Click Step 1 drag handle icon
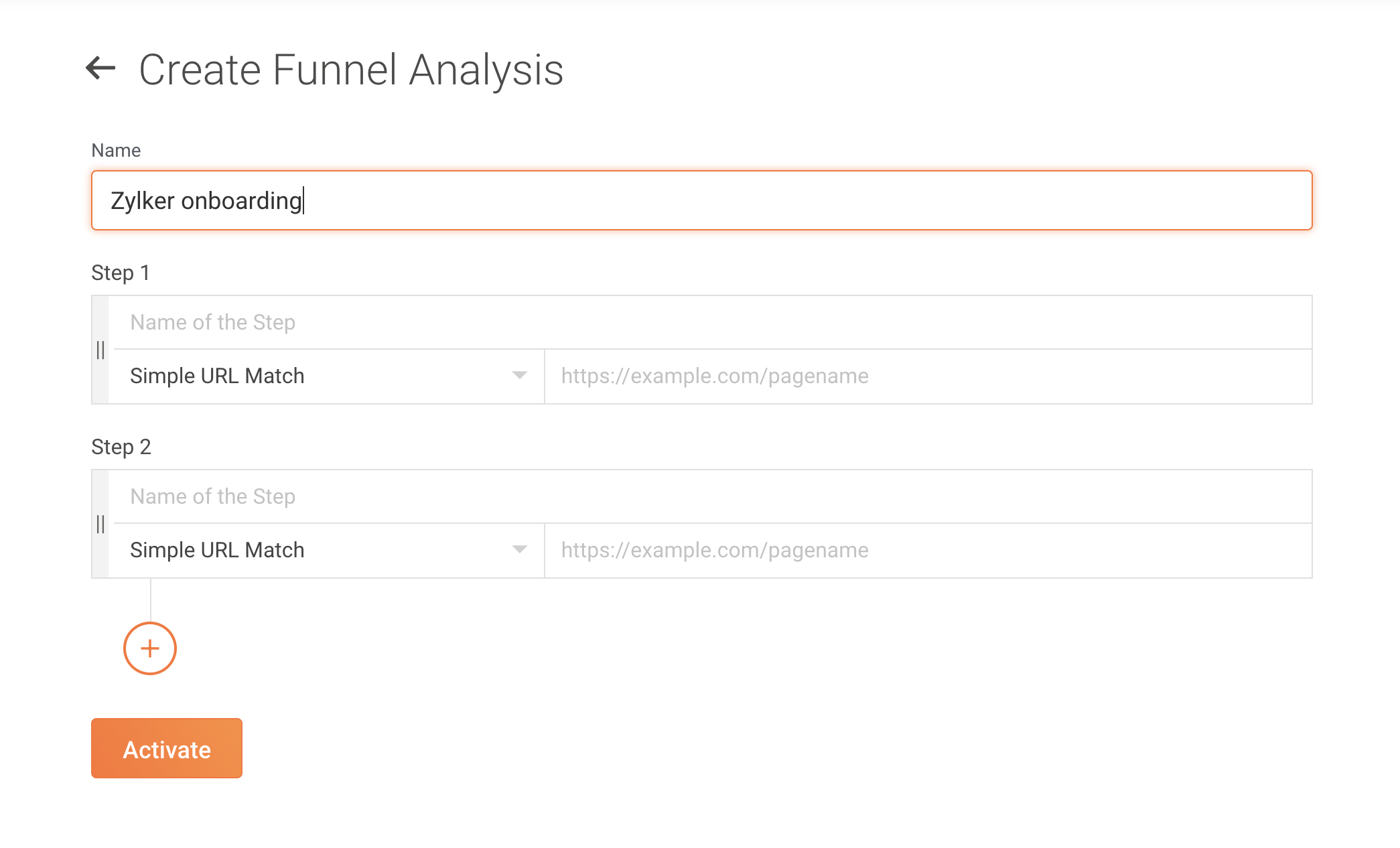 click(x=100, y=350)
